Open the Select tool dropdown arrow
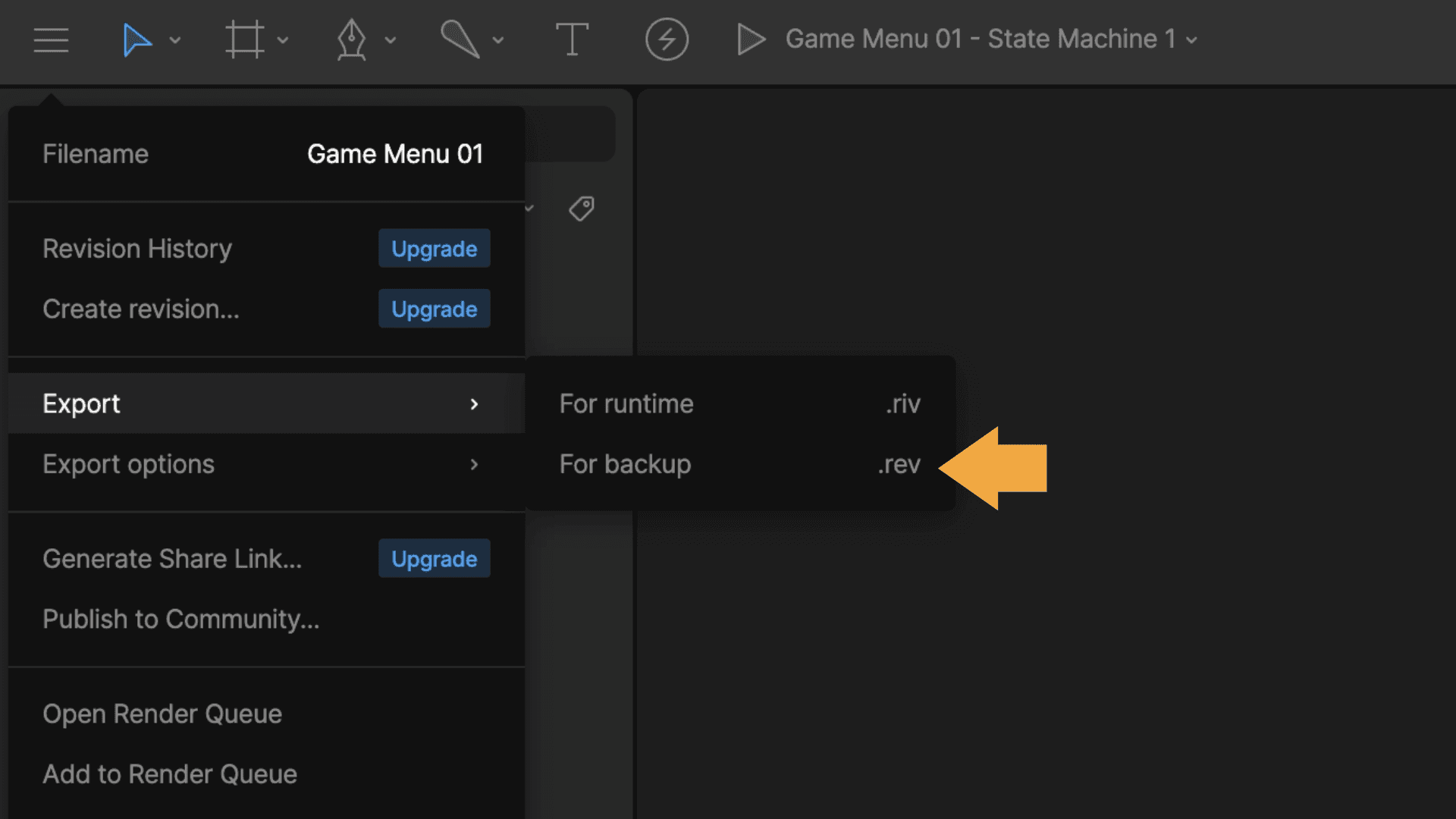This screenshot has width=1456, height=819. pyautogui.click(x=175, y=40)
